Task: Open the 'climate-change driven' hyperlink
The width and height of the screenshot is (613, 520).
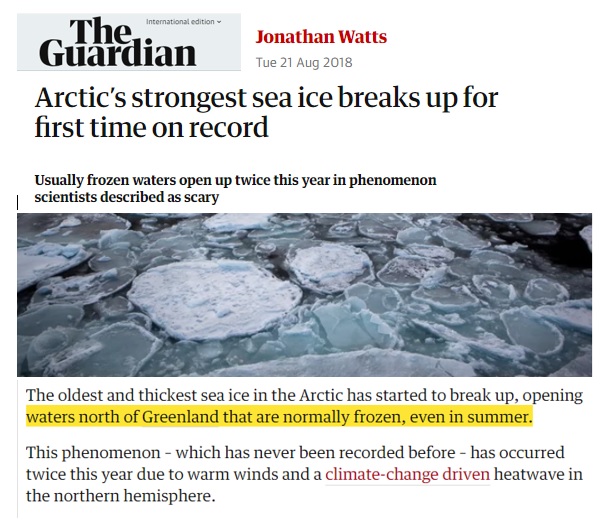Action: click(407, 474)
